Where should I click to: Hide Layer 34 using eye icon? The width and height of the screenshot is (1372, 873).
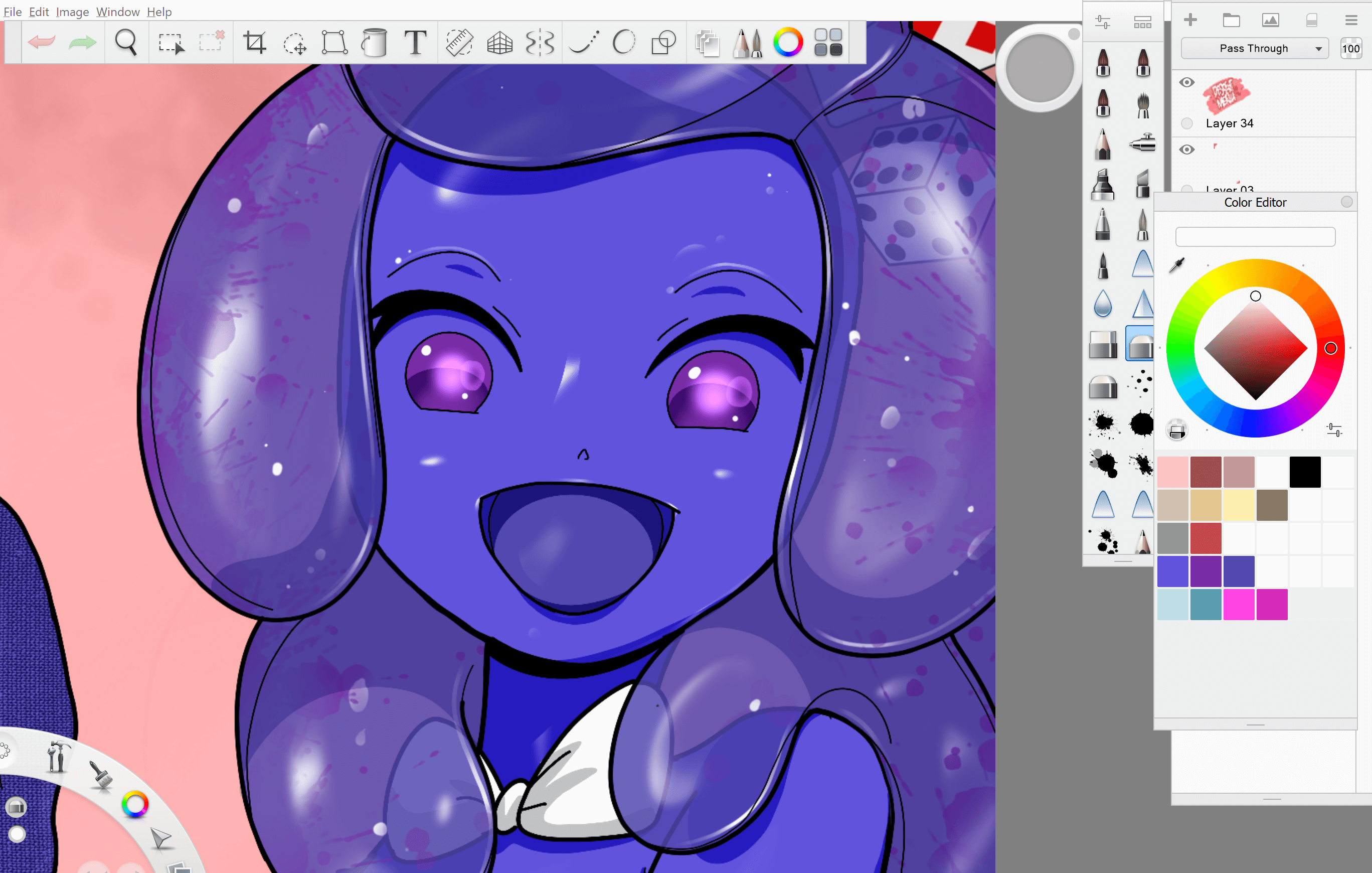click(1187, 83)
